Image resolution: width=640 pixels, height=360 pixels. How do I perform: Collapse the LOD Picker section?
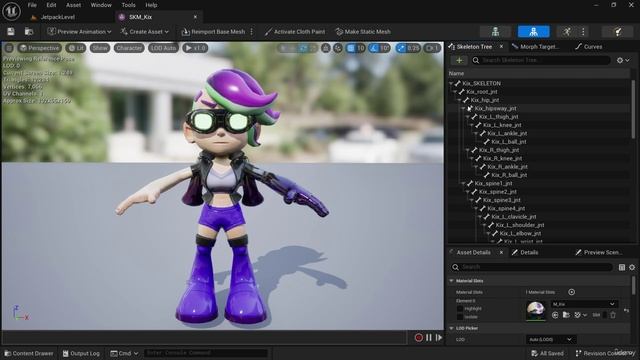451,328
